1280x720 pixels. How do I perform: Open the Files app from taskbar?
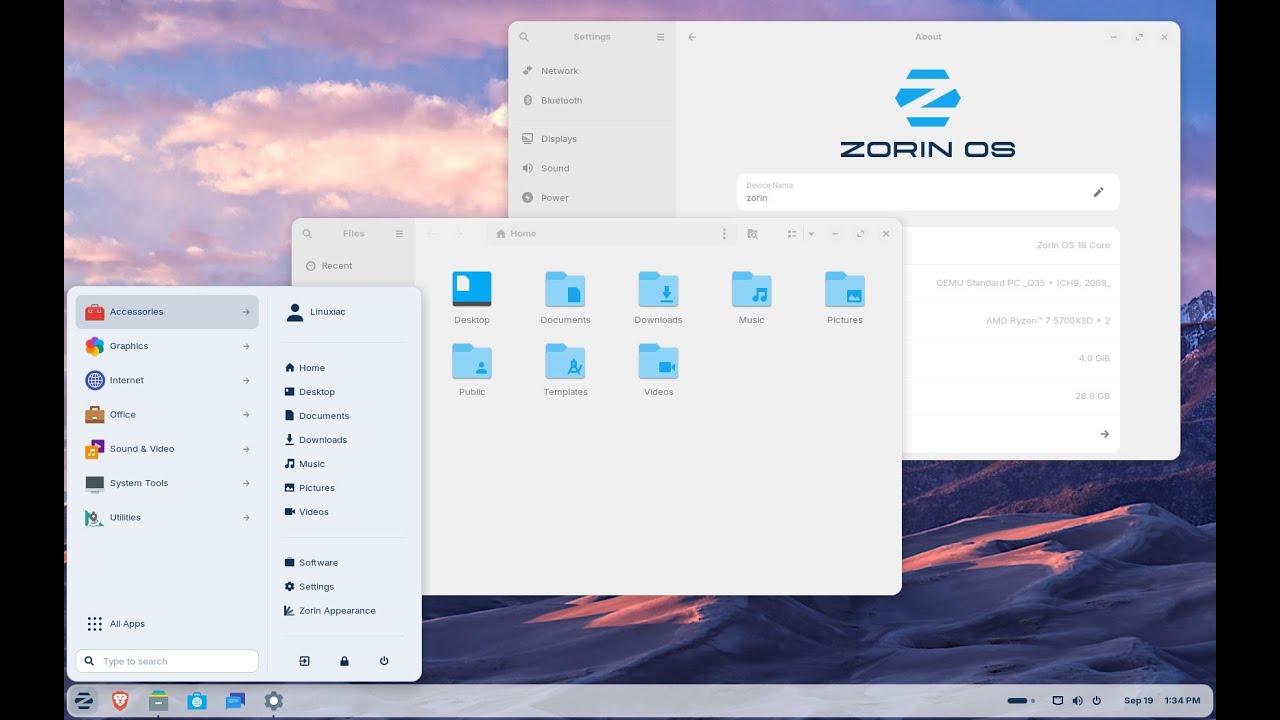(158, 701)
